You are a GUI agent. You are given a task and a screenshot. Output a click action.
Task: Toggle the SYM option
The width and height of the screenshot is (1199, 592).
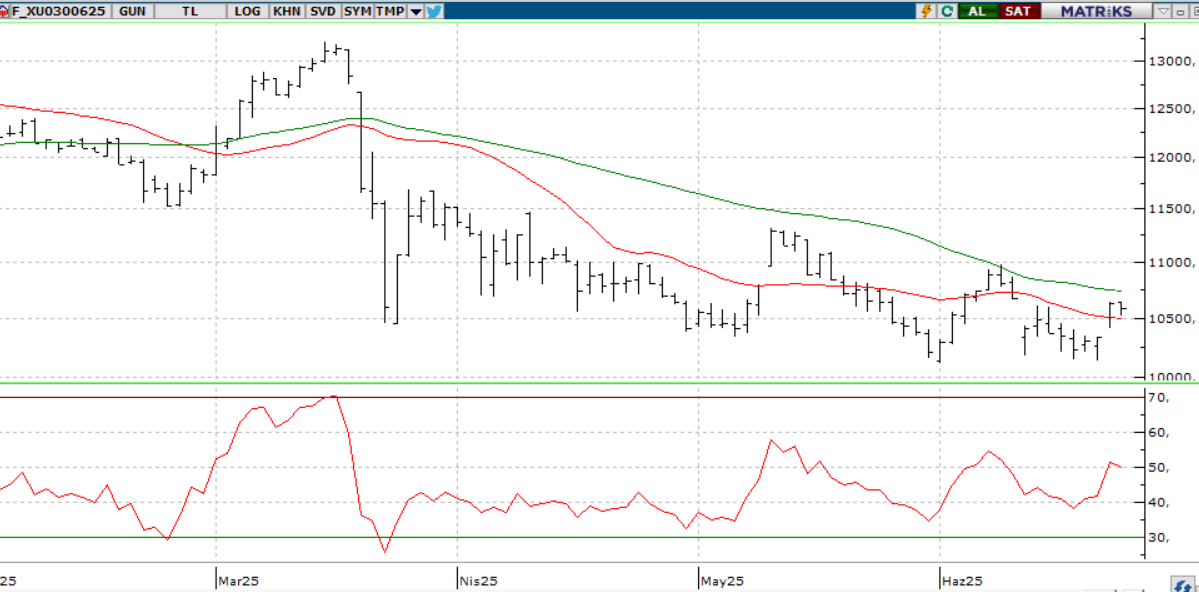(x=357, y=11)
